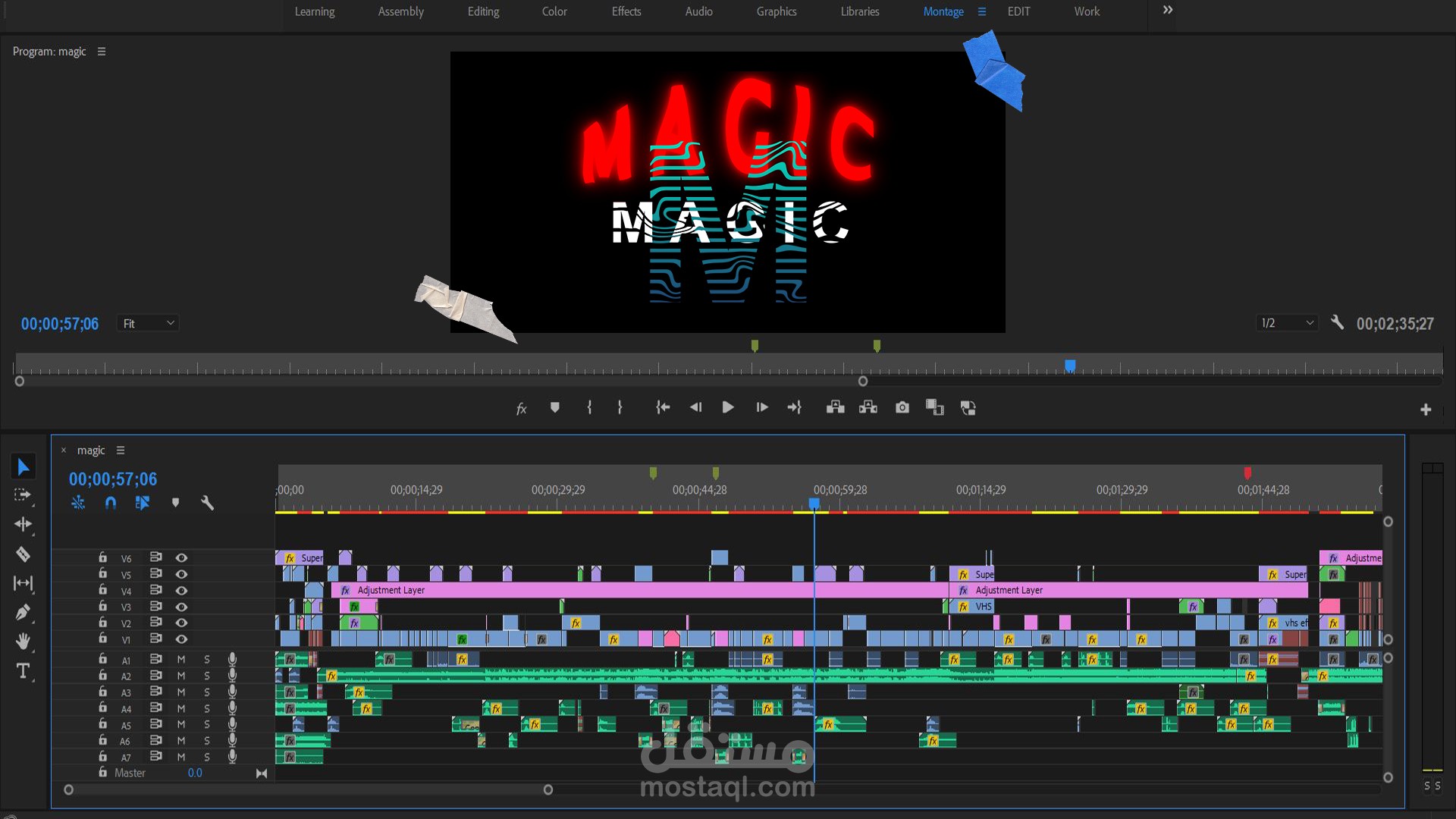Select the Pen tool
The image size is (1456, 819).
point(23,613)
